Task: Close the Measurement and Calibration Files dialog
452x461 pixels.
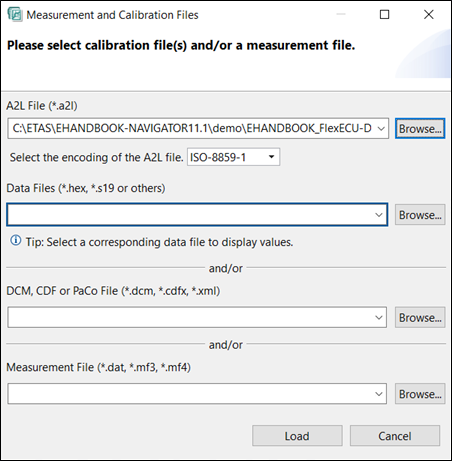Action: [429, 14]
